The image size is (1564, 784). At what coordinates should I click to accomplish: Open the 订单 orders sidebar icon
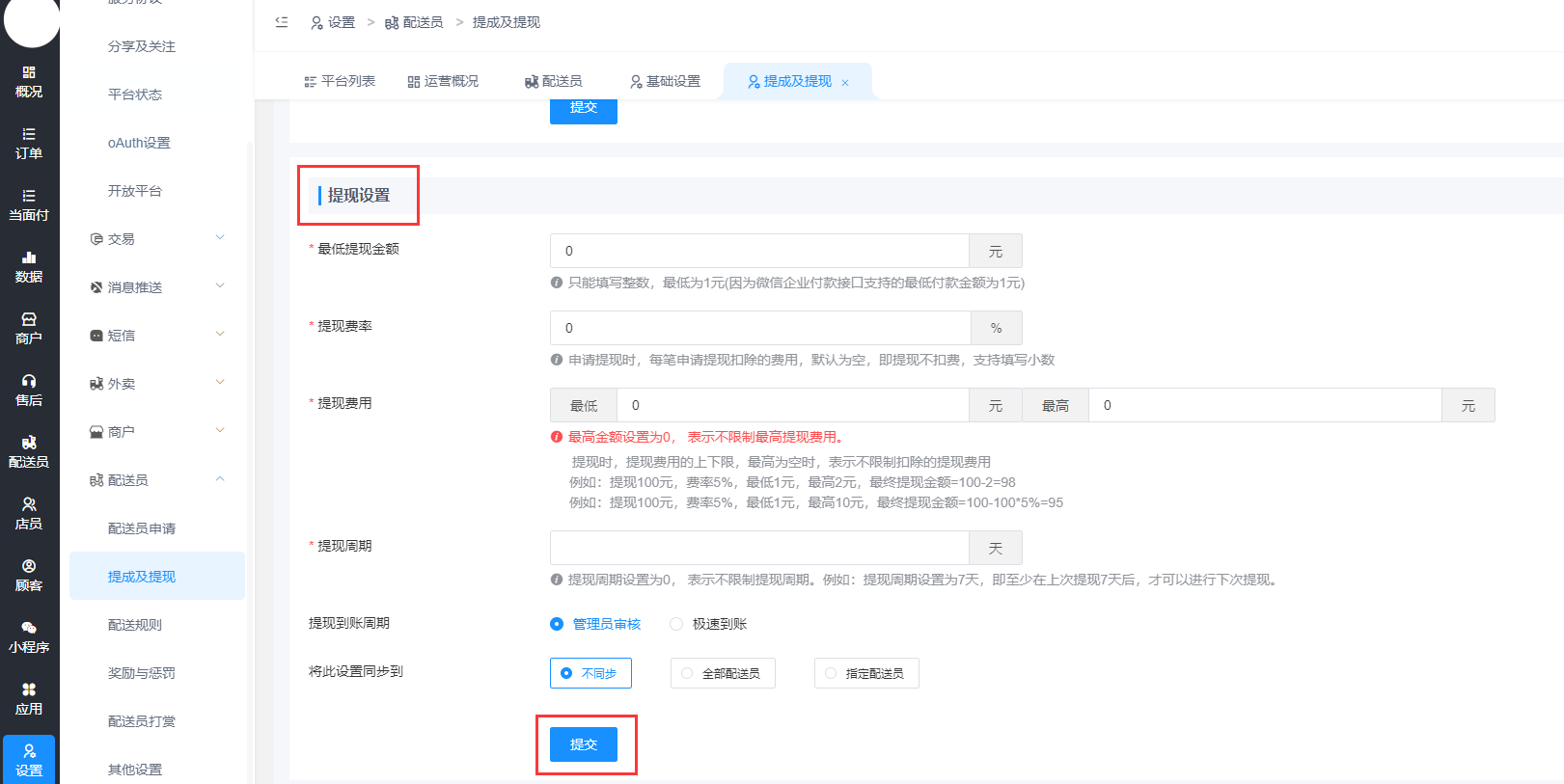click(x=29, y=144)
